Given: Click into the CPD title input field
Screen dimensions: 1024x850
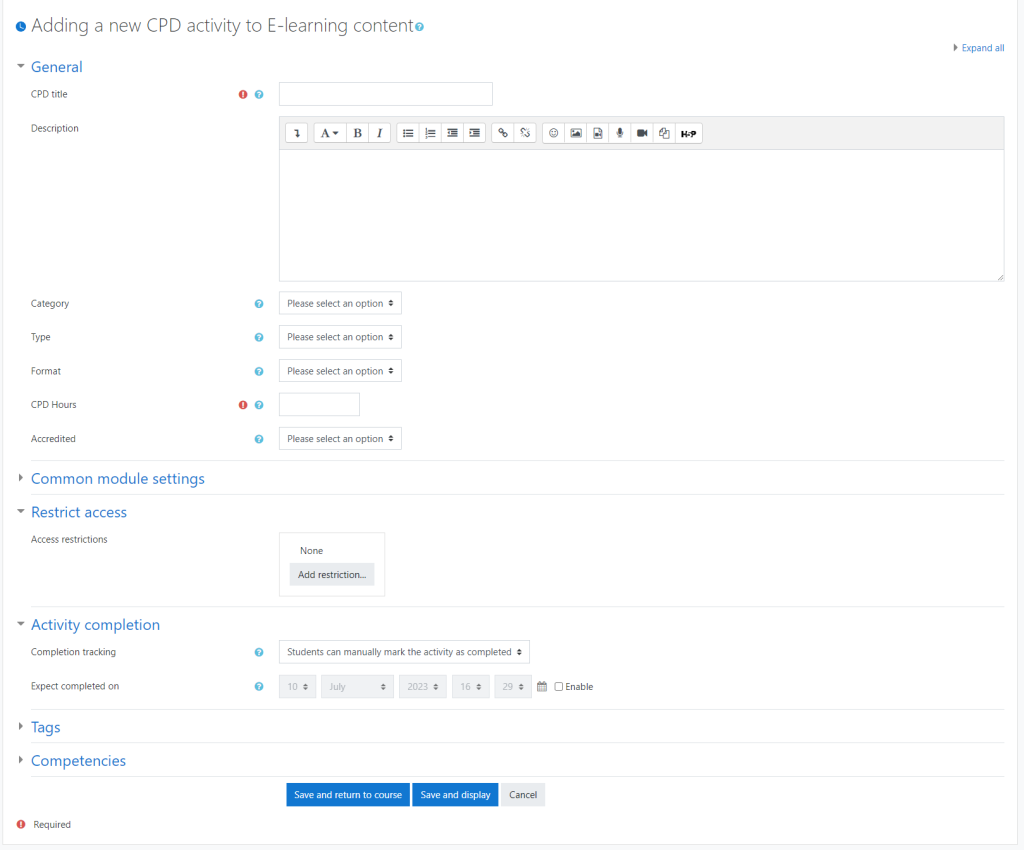Looking at the screenshot, I should click(386, 94).
